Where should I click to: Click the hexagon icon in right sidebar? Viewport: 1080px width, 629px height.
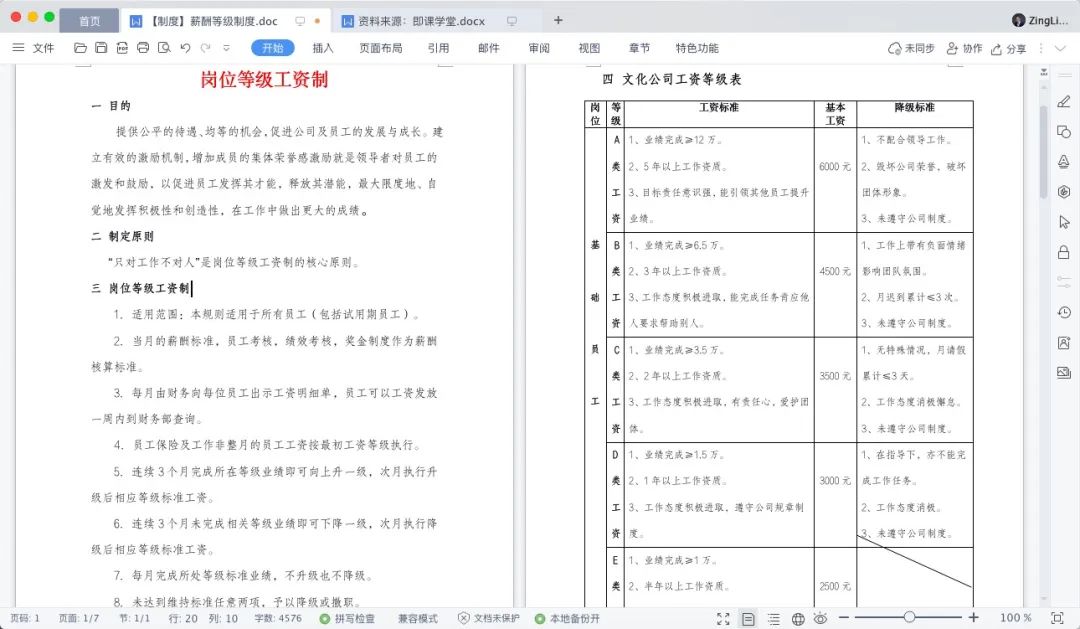tap(1064, 192)
